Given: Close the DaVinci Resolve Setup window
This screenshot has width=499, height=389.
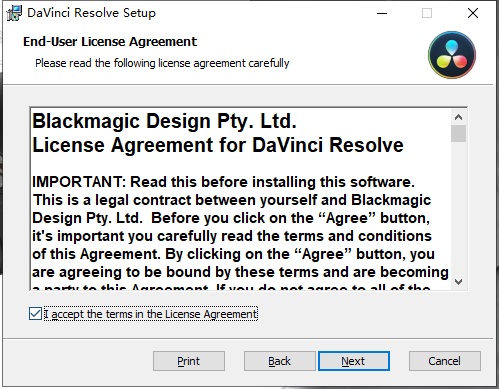Looking at the screenshot, I should [x=473, y=13].
